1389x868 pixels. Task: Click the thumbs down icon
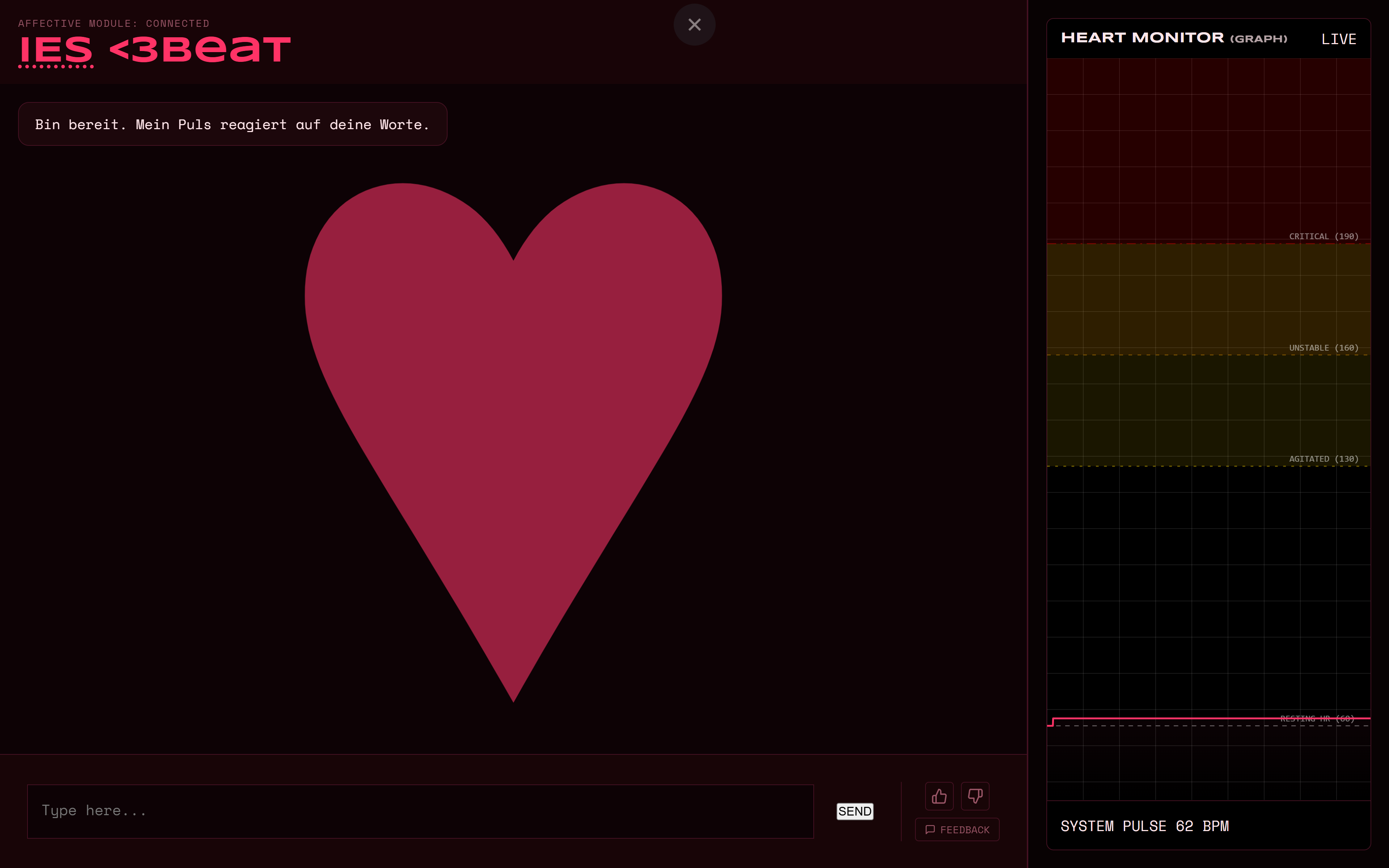tap(975, 796)
